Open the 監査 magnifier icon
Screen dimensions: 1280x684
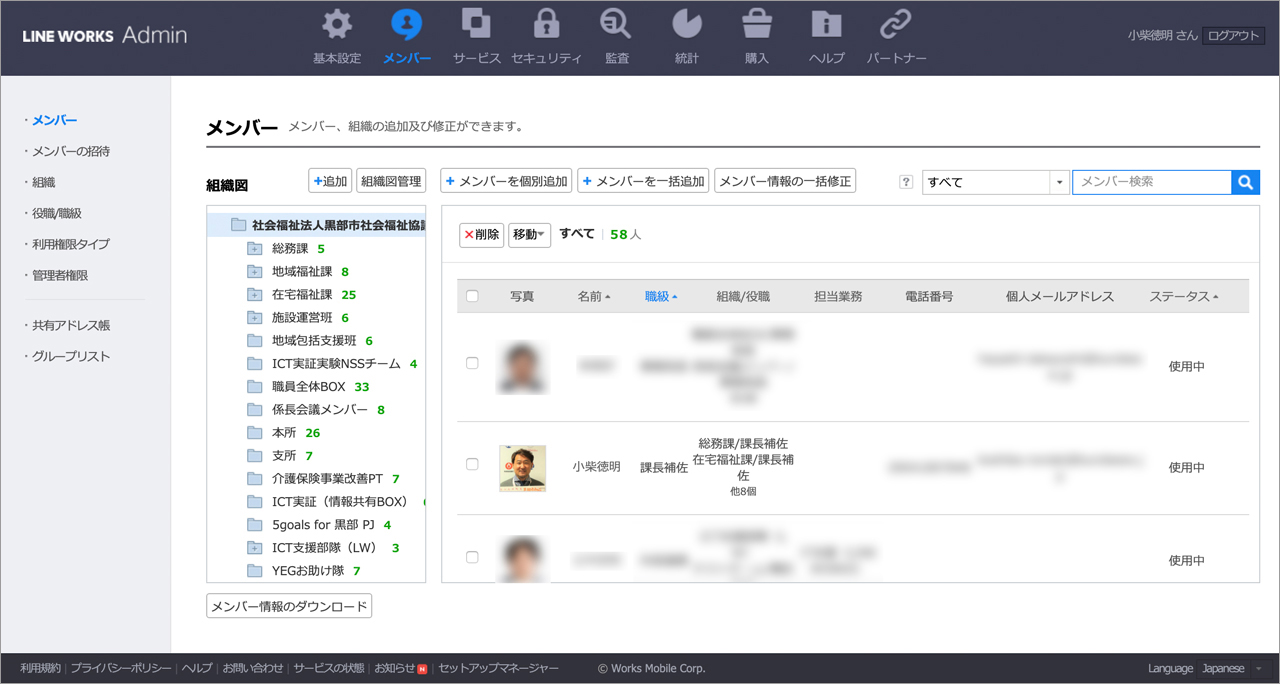tap(616, 25)
